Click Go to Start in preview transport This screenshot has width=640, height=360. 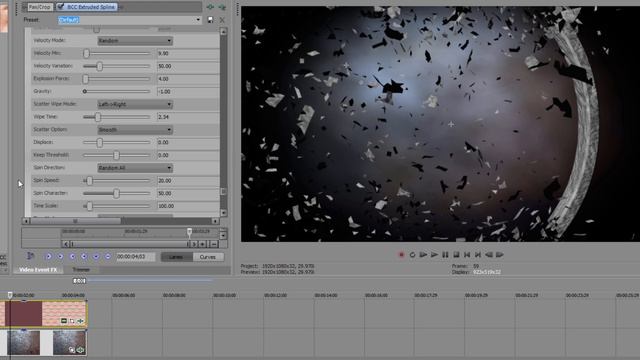[467, 255]
